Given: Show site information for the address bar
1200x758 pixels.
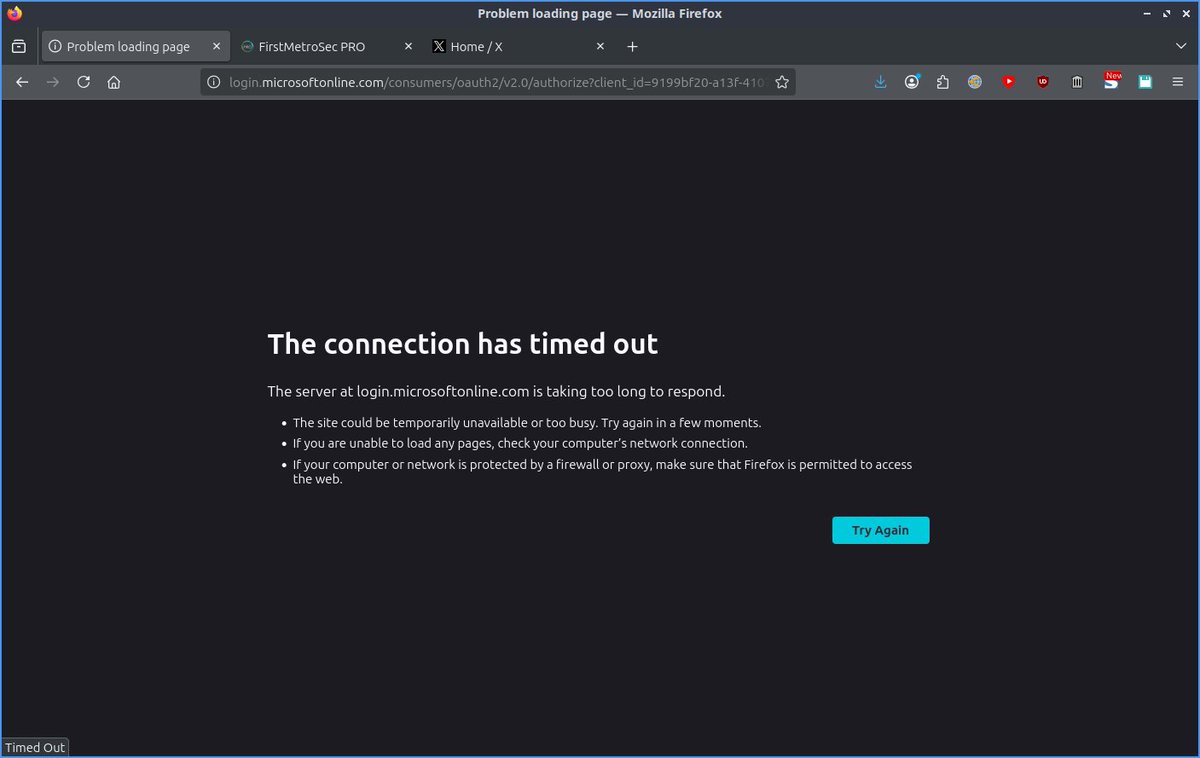Looking at the screenshot, I should pyautogui.click(x=214, y=82).
